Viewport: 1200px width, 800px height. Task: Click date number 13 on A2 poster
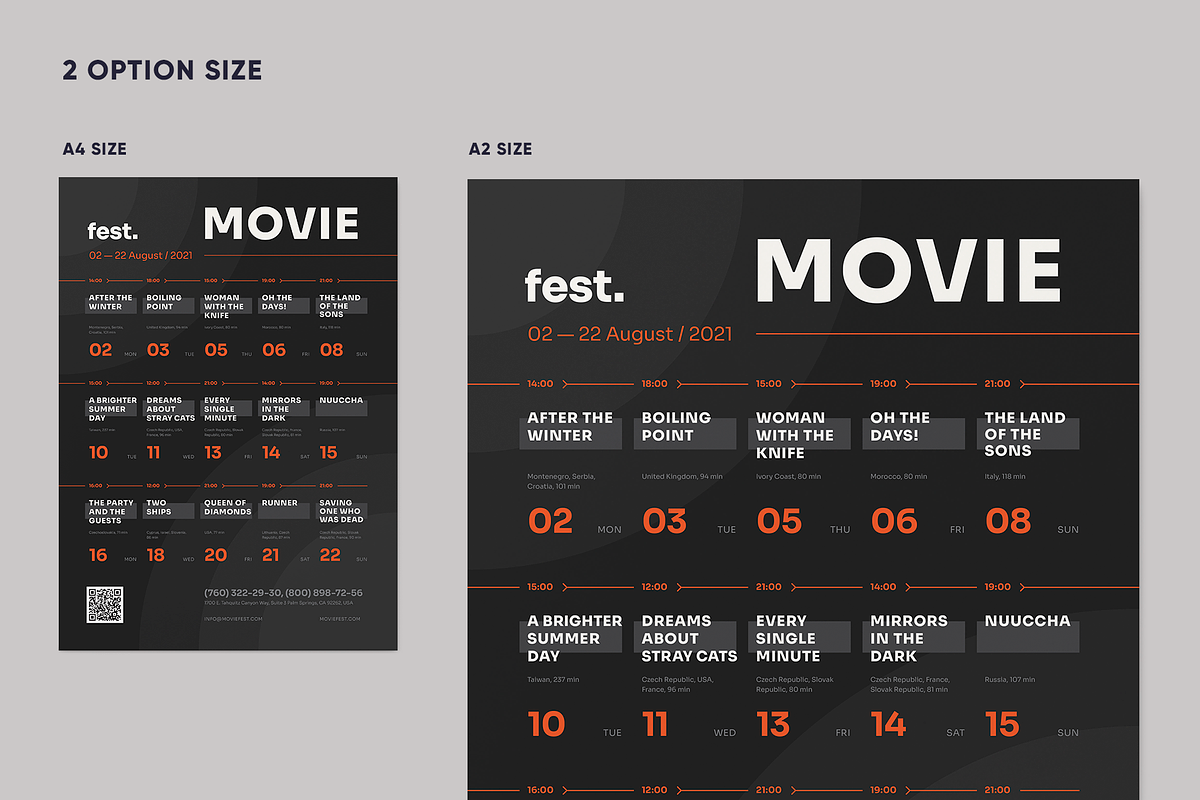click(x=773, y=724)
